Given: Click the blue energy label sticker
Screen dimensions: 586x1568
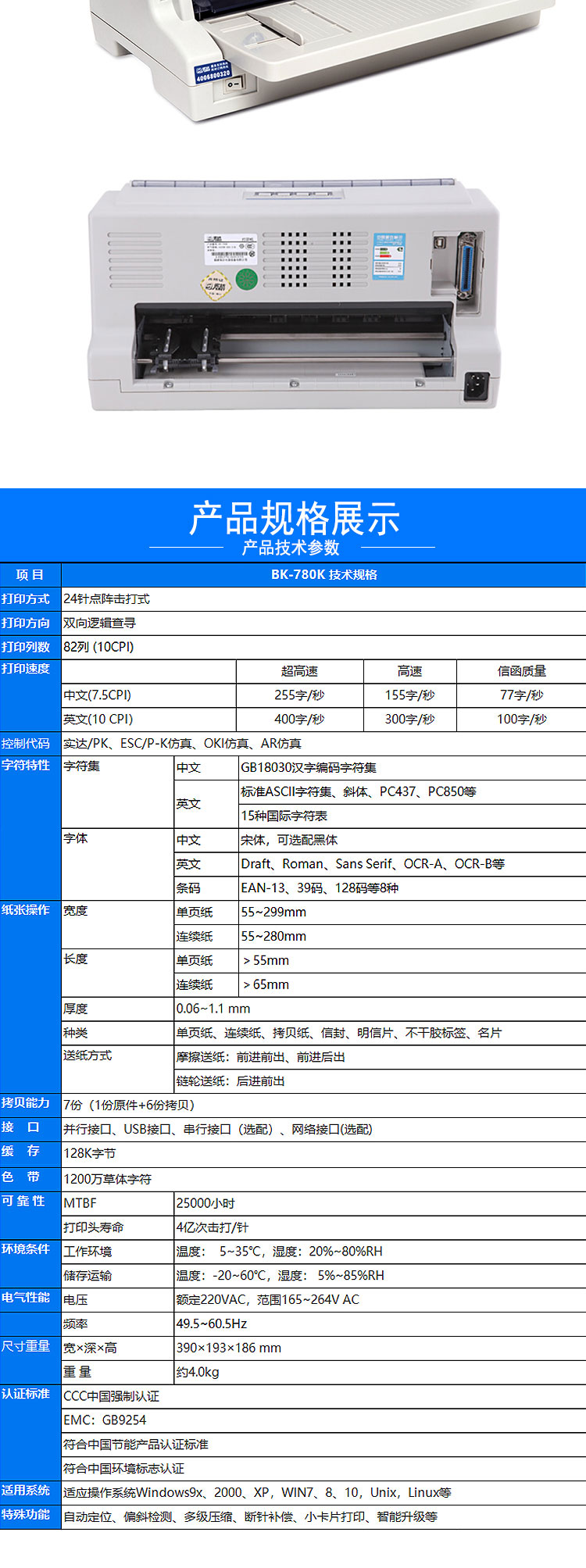Looking at the screenshot, I should [388, 255].
